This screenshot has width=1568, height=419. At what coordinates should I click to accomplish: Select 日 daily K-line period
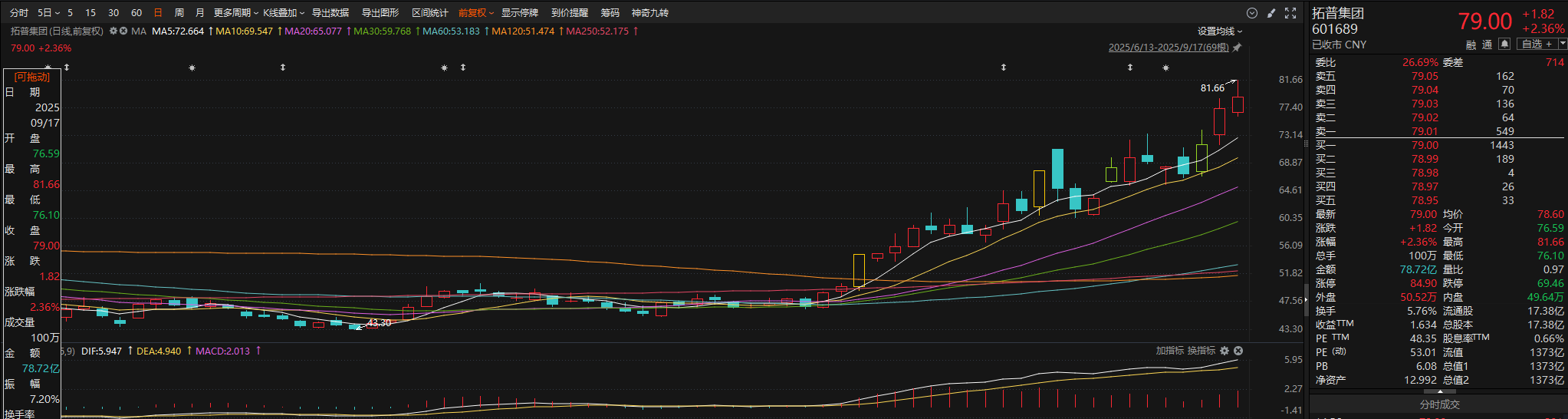coord(158,13)
